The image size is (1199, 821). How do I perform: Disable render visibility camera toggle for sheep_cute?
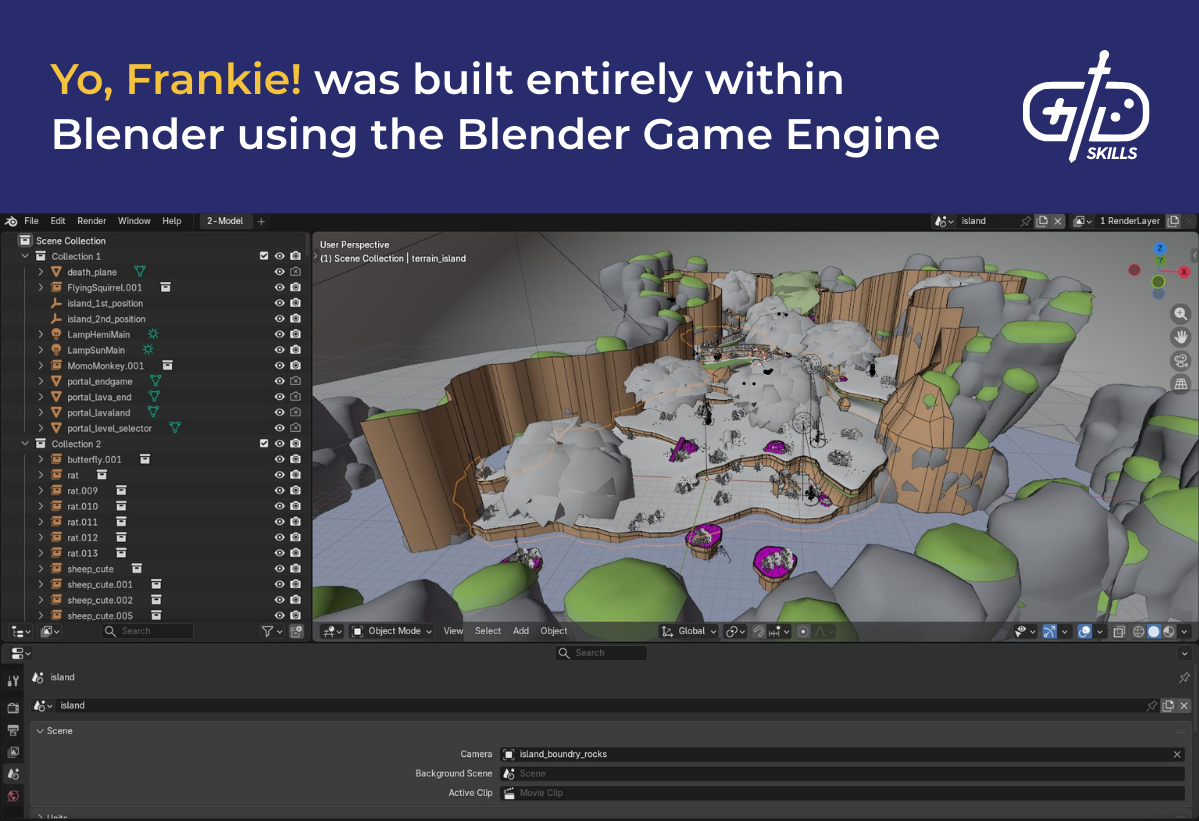(x=295, y=569)
